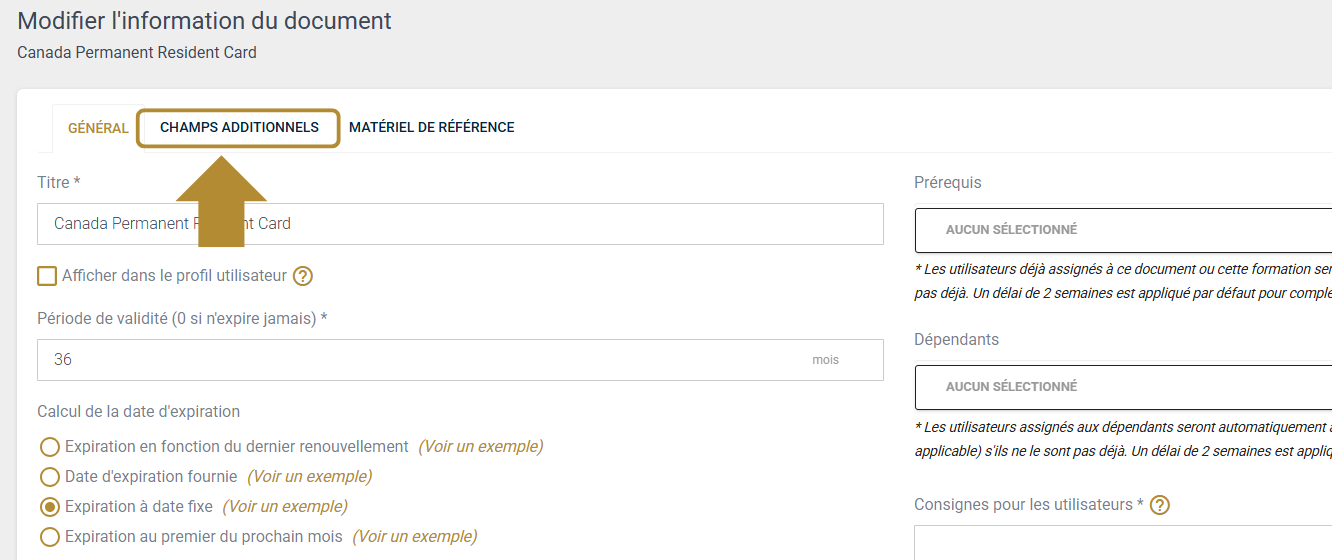Image resolution: width=1332 pixels, height=560 pixels.
Task: Open example link for Expiration à date fixe
Action: pos(285,507)
